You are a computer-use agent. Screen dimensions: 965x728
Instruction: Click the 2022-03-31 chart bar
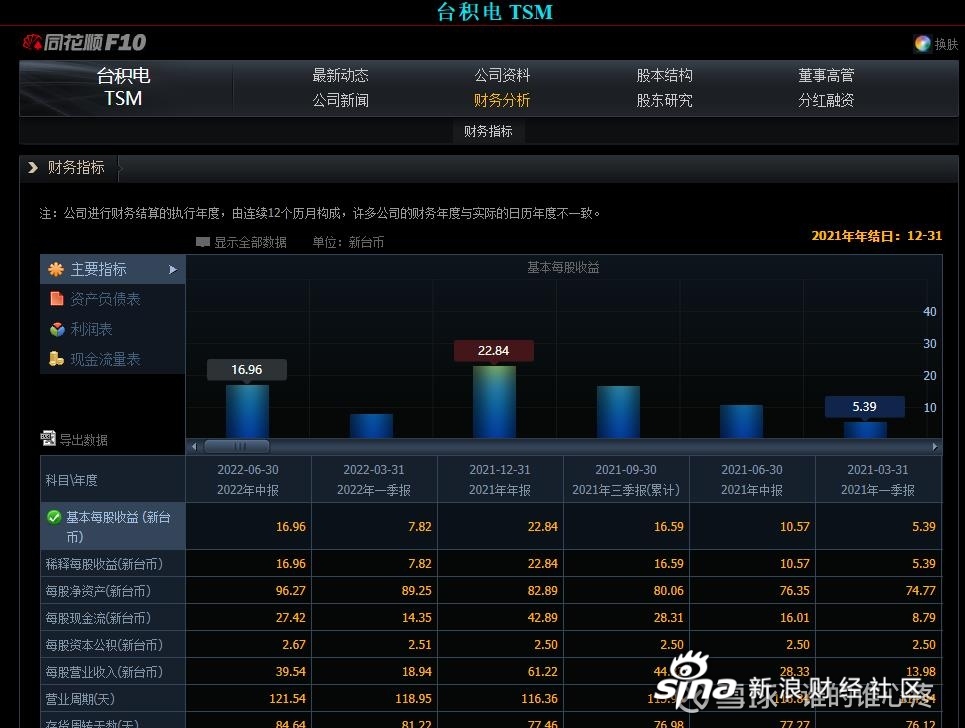tap(371, 426)
